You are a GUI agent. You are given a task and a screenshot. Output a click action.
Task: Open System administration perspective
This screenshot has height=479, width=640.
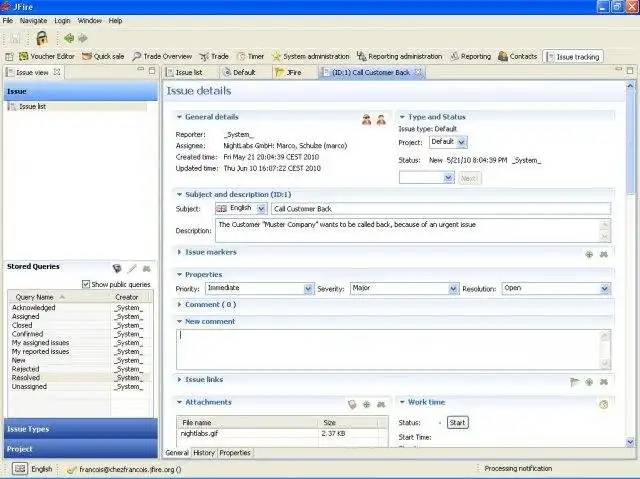coord(311,56)
